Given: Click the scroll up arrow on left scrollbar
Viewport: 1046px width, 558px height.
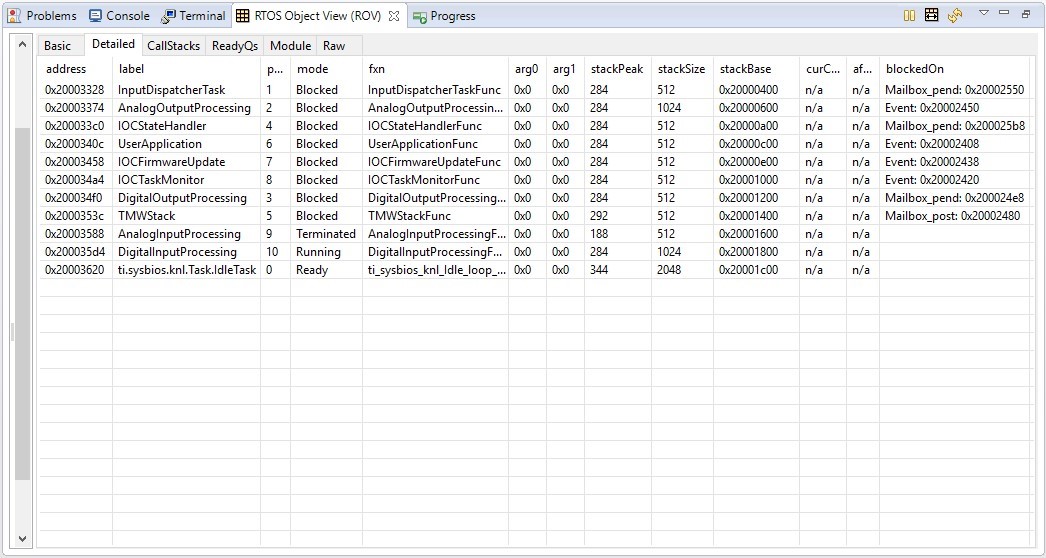Looking at the screenshot, I should pos(22,44).
